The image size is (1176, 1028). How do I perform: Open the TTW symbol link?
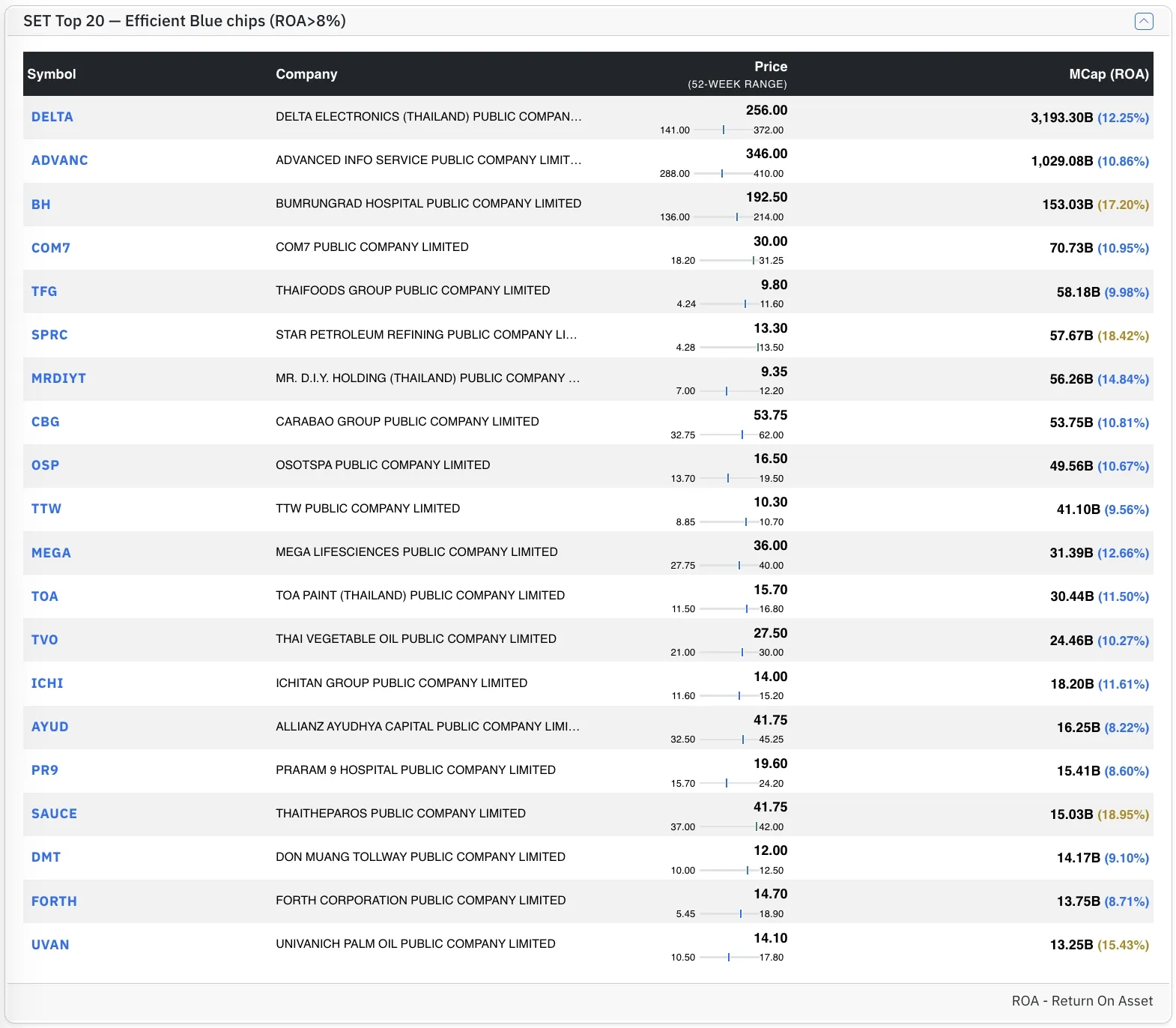(x=46, y=509)
